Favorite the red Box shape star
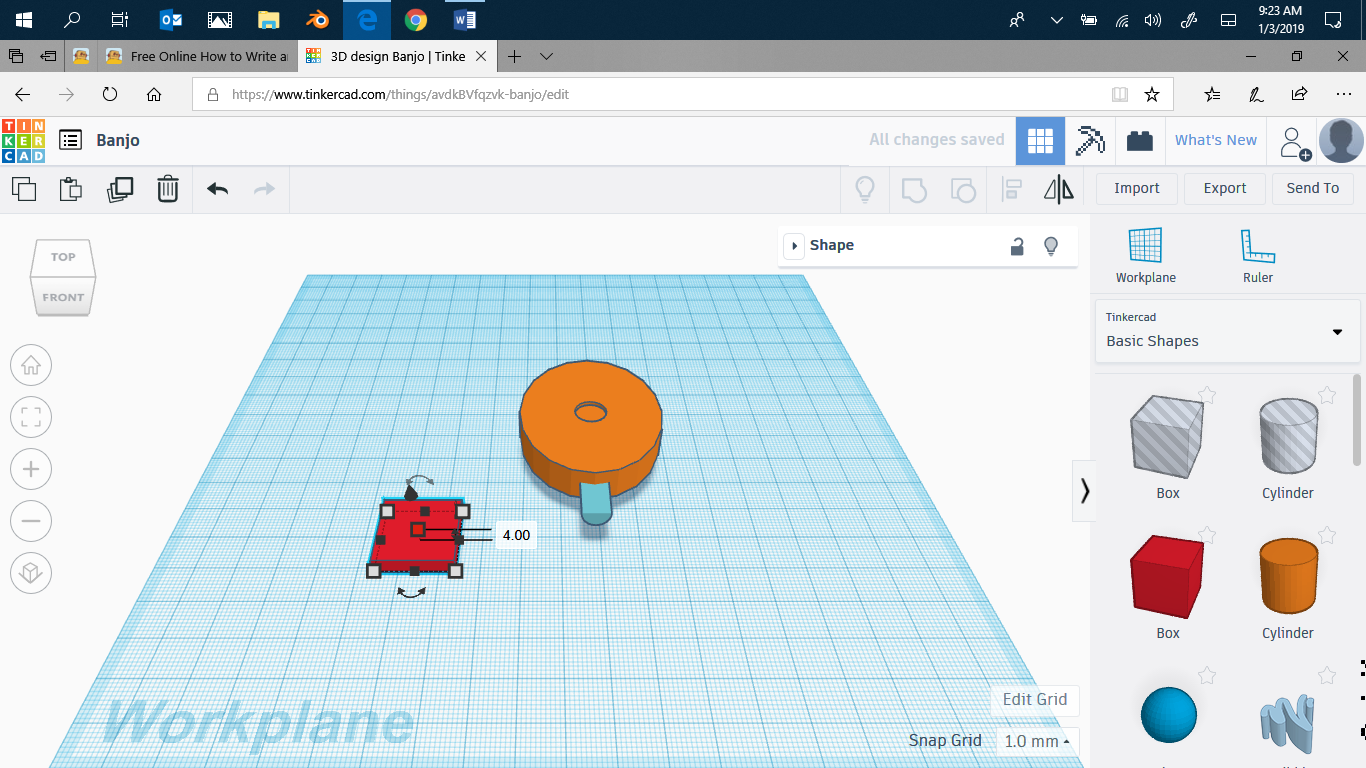The image size is (1366, 768). 1207,535
